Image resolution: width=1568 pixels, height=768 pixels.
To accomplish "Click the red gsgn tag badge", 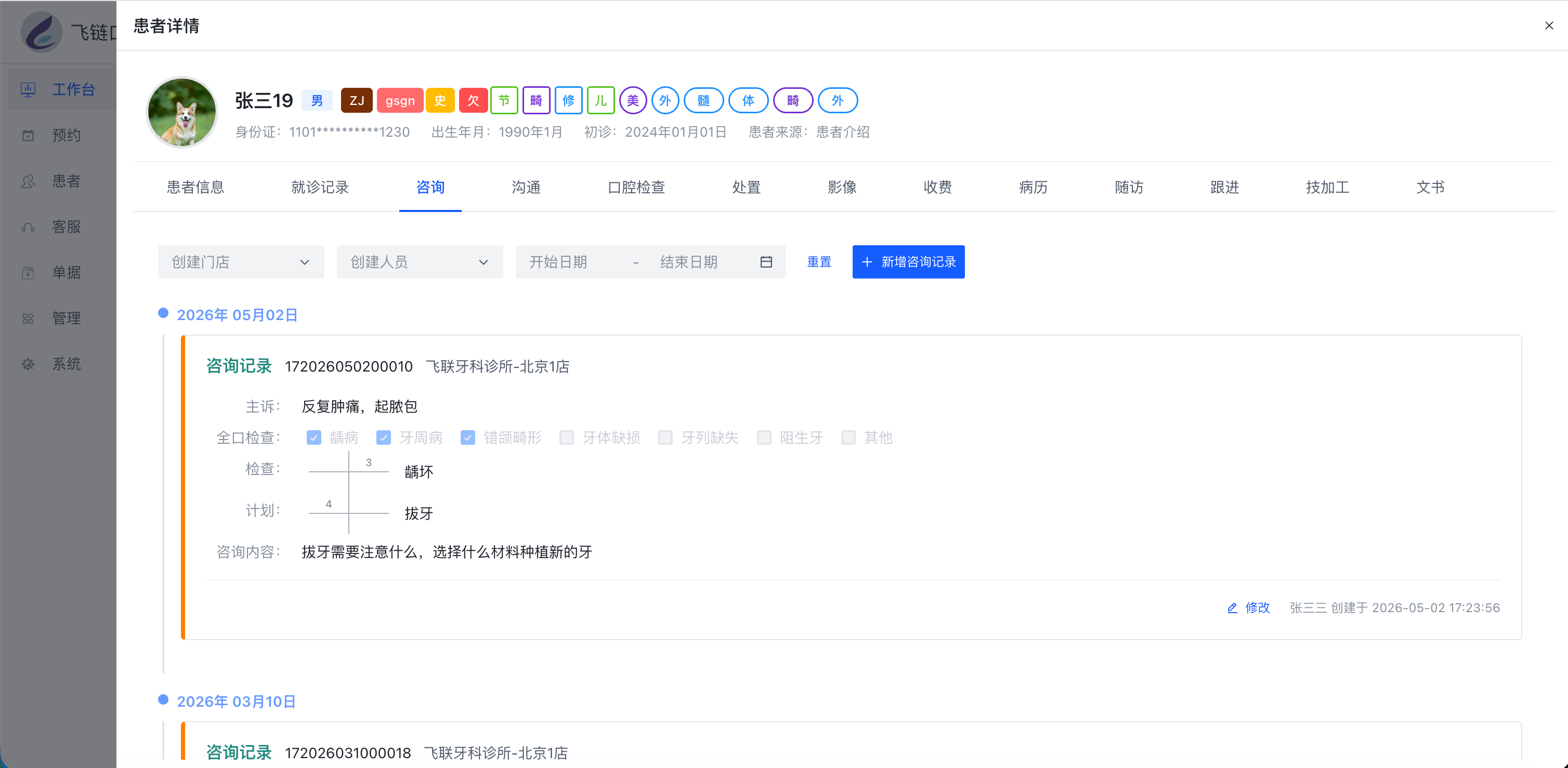I will tap(400, 100).
